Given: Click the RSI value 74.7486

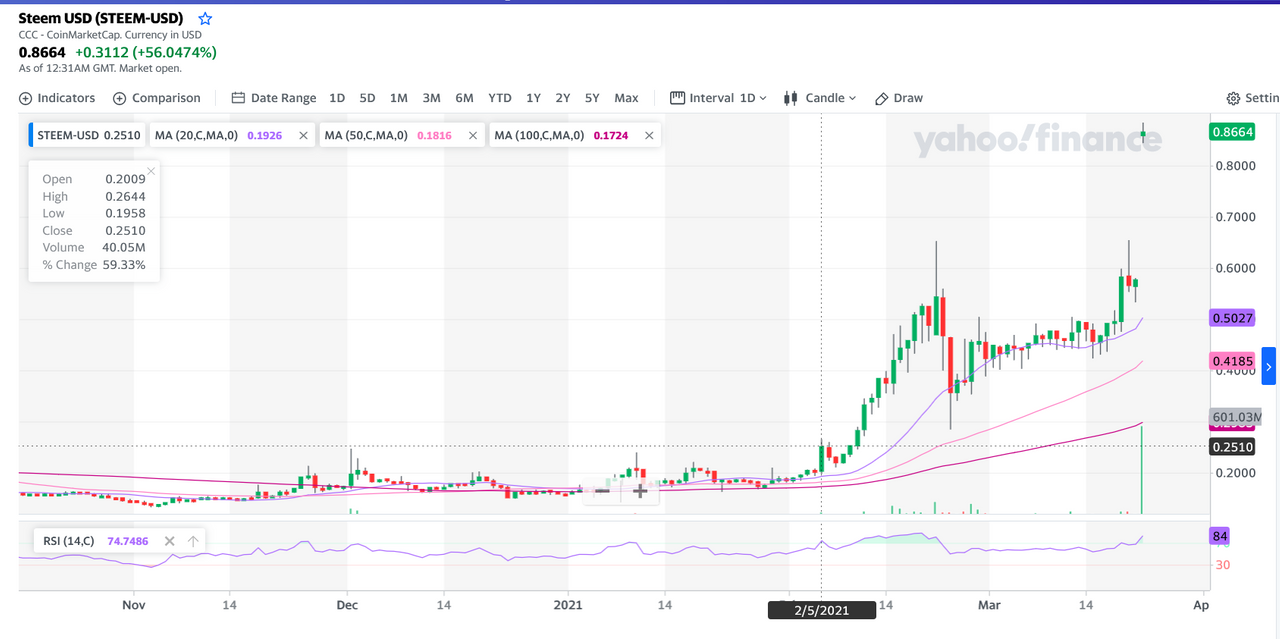Looking at the screenshot, I should point(128,541).
